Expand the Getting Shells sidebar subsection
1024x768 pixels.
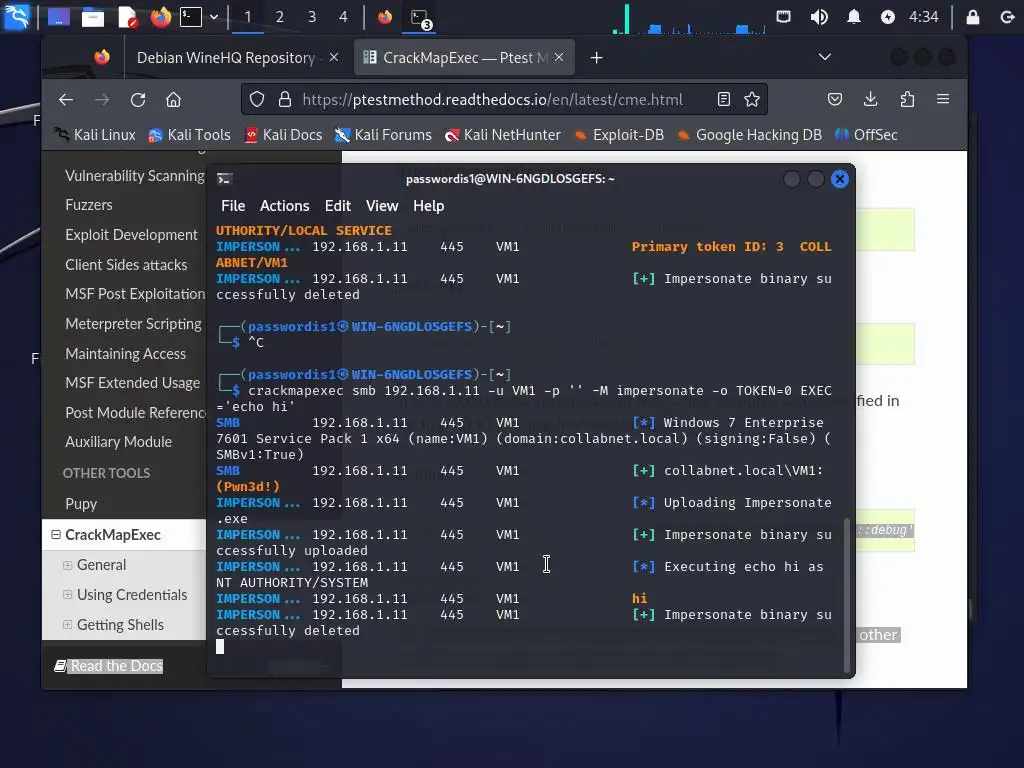pos(67,624)
